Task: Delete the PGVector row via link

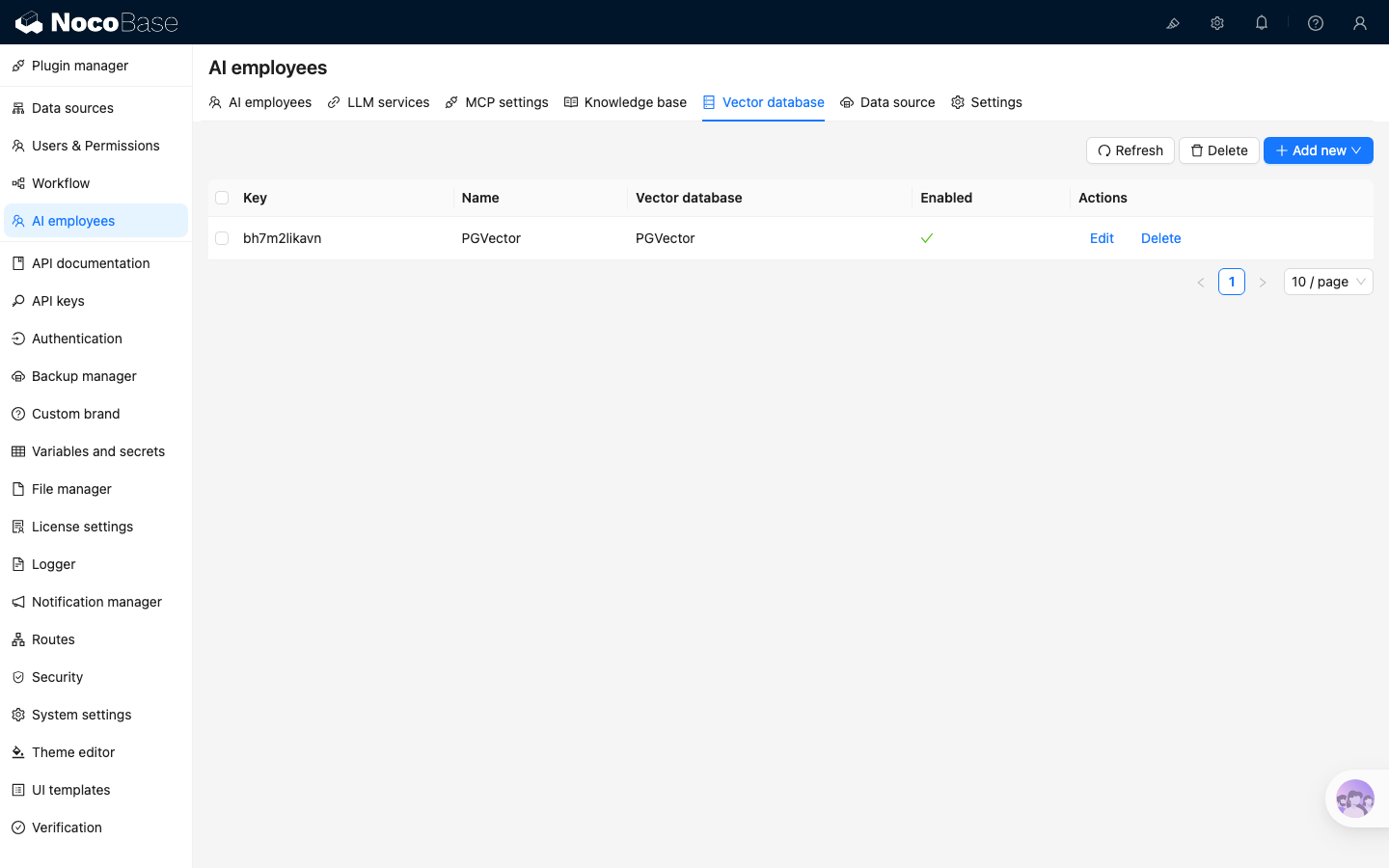Action: coord(1160,238)
